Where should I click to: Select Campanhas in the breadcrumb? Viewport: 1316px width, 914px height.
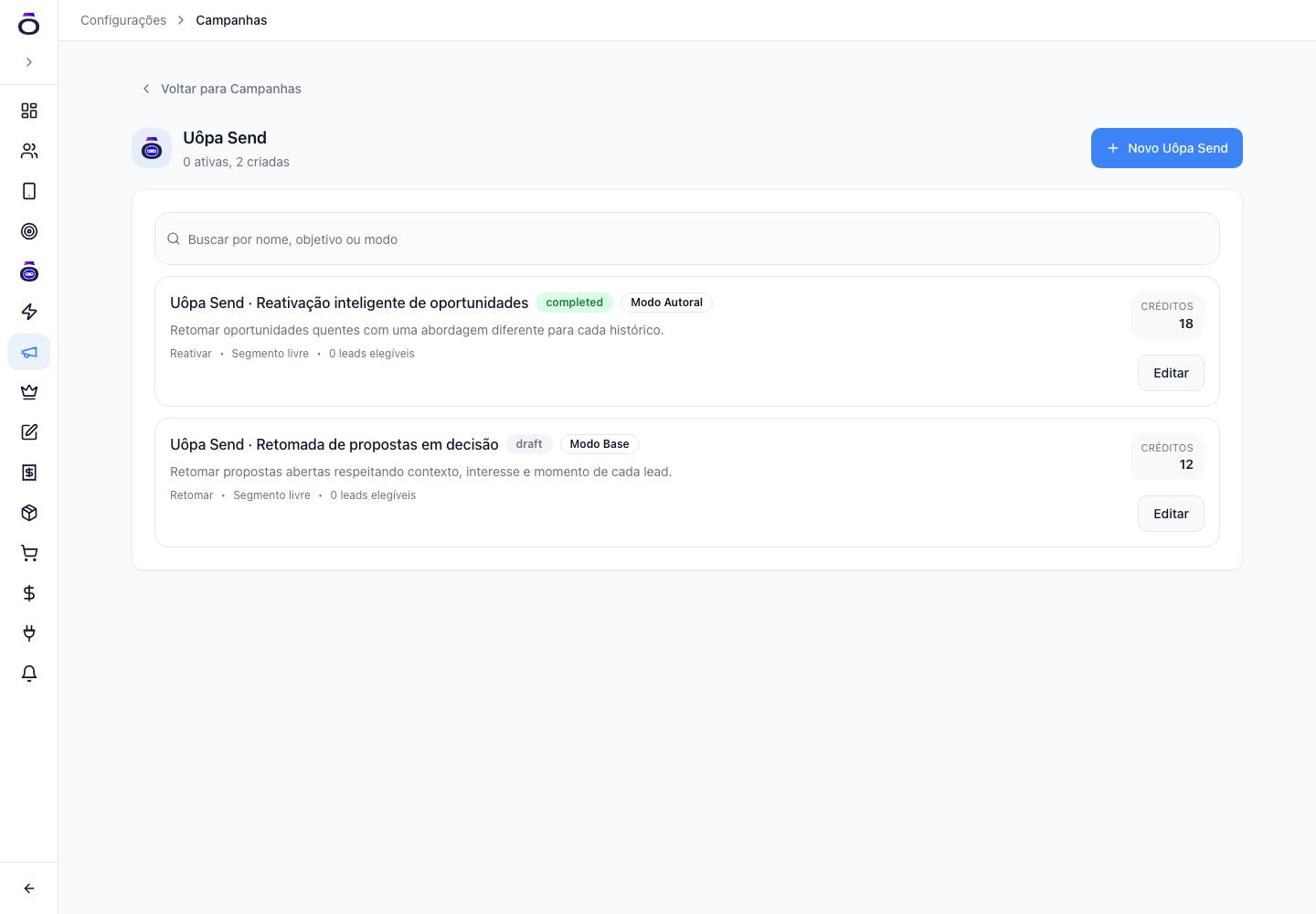pyautogui.click(x=231, y=20)
